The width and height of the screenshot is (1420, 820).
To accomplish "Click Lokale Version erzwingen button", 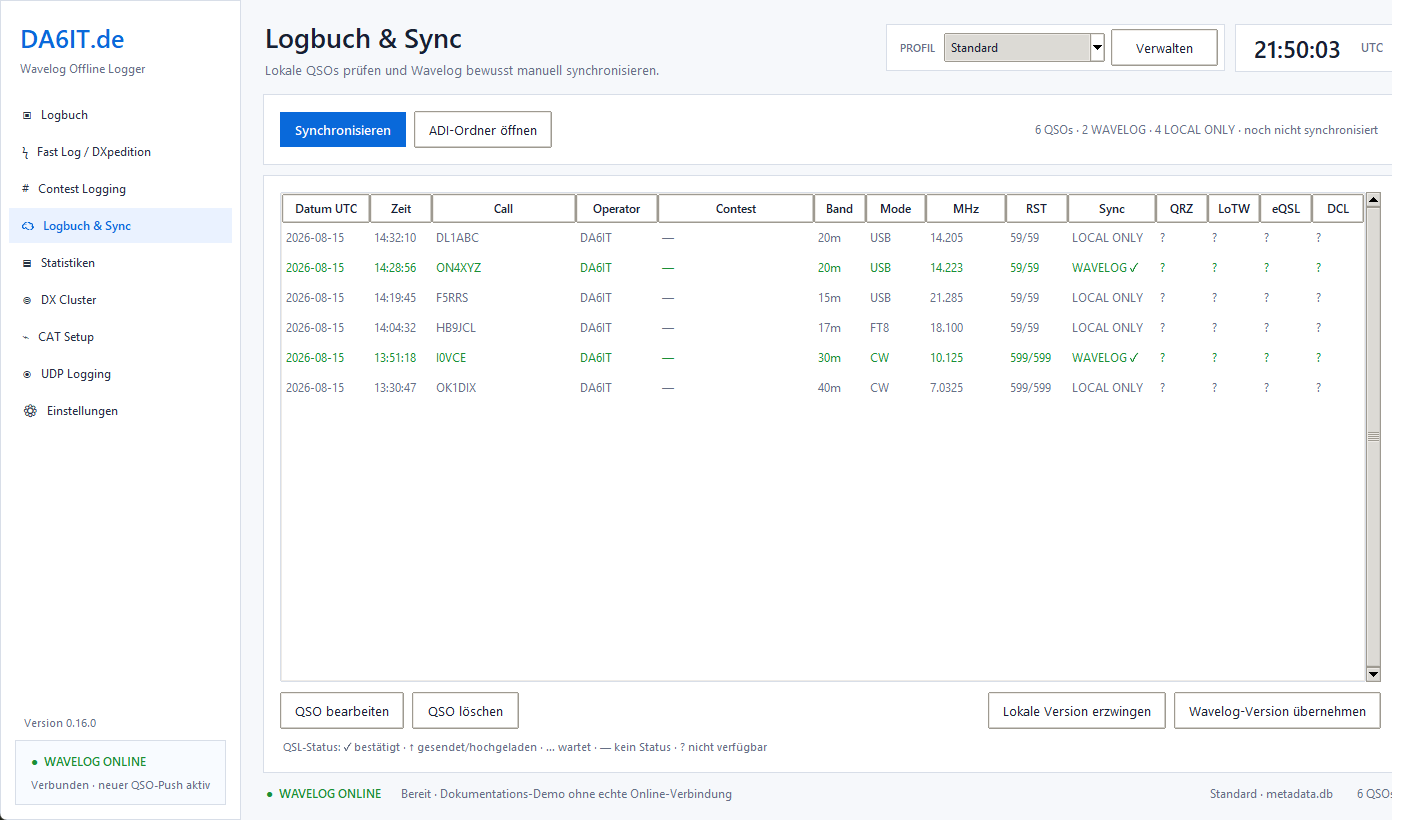I will tap(1077, 711).
